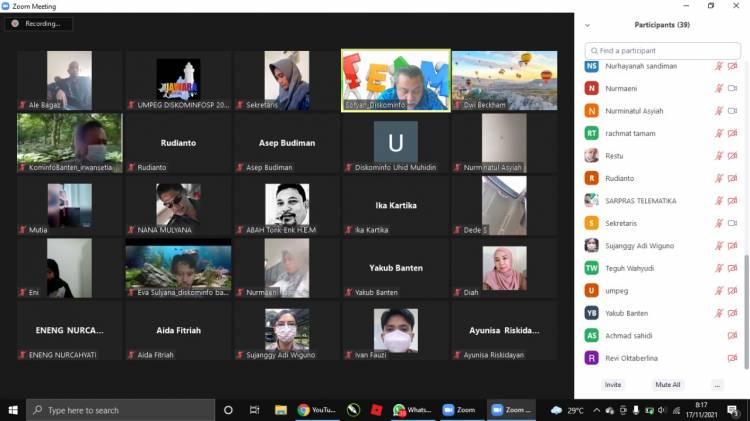Select Eva Sulyana_diskominfo underwater tile

178,268
